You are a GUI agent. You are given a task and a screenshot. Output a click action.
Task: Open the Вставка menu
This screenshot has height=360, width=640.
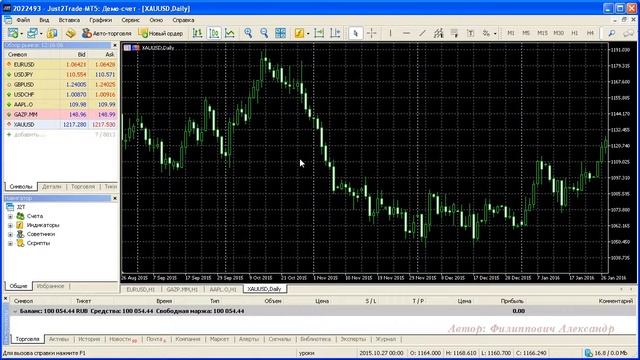point(69,20)
